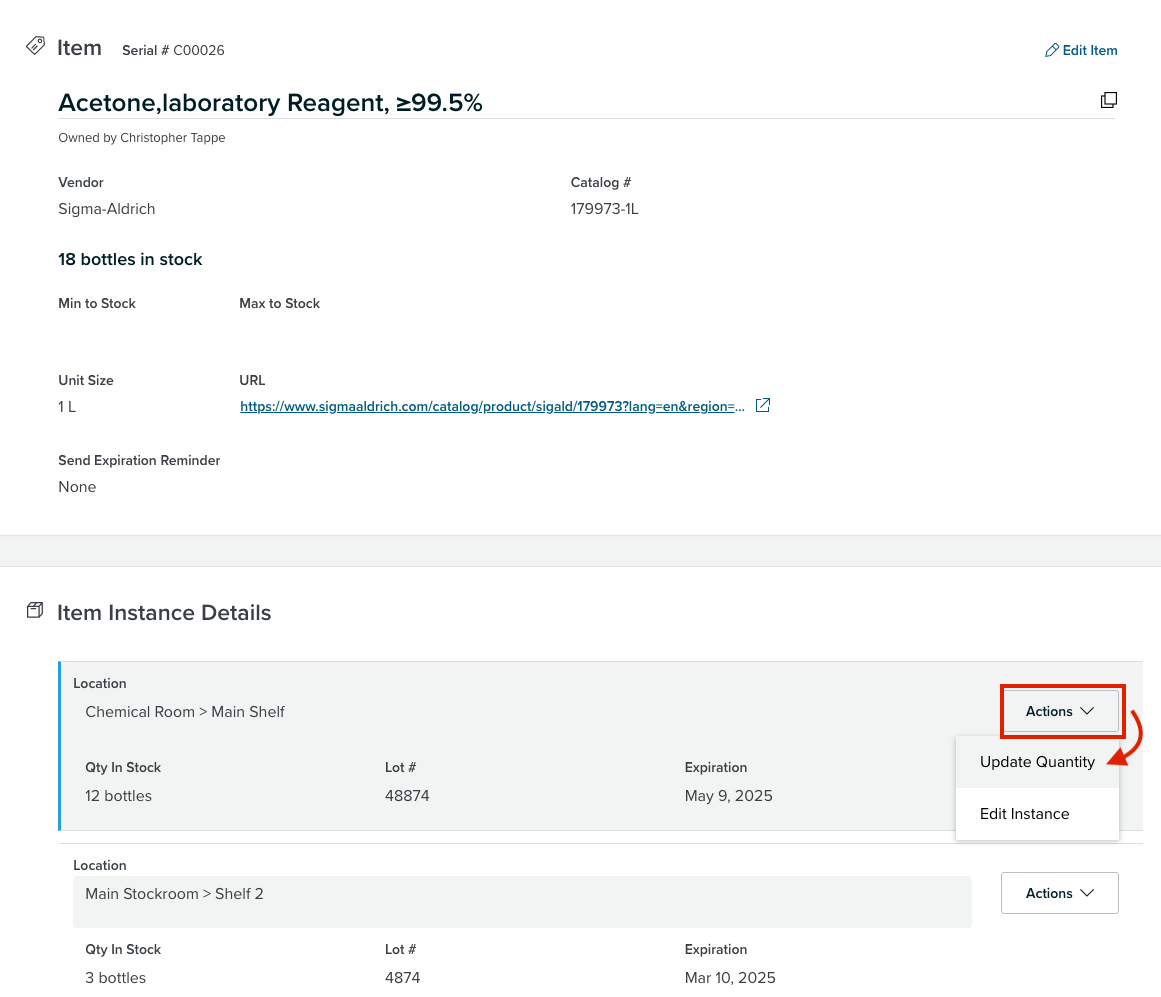Viewport: 1161px width, 997px height.
Task: Click the Chemical Room > Main Shelf location
Action: 184,712
